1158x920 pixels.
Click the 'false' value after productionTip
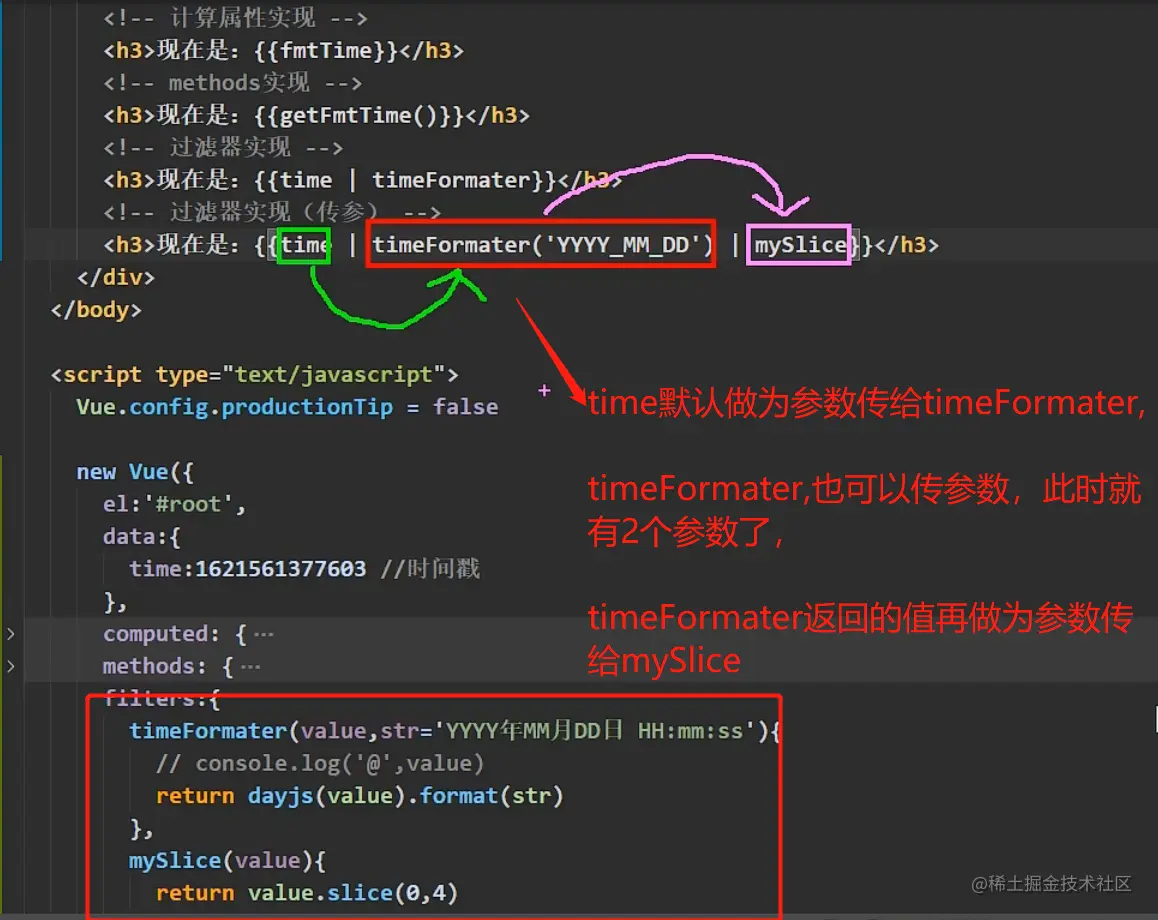tap(465, 407)
